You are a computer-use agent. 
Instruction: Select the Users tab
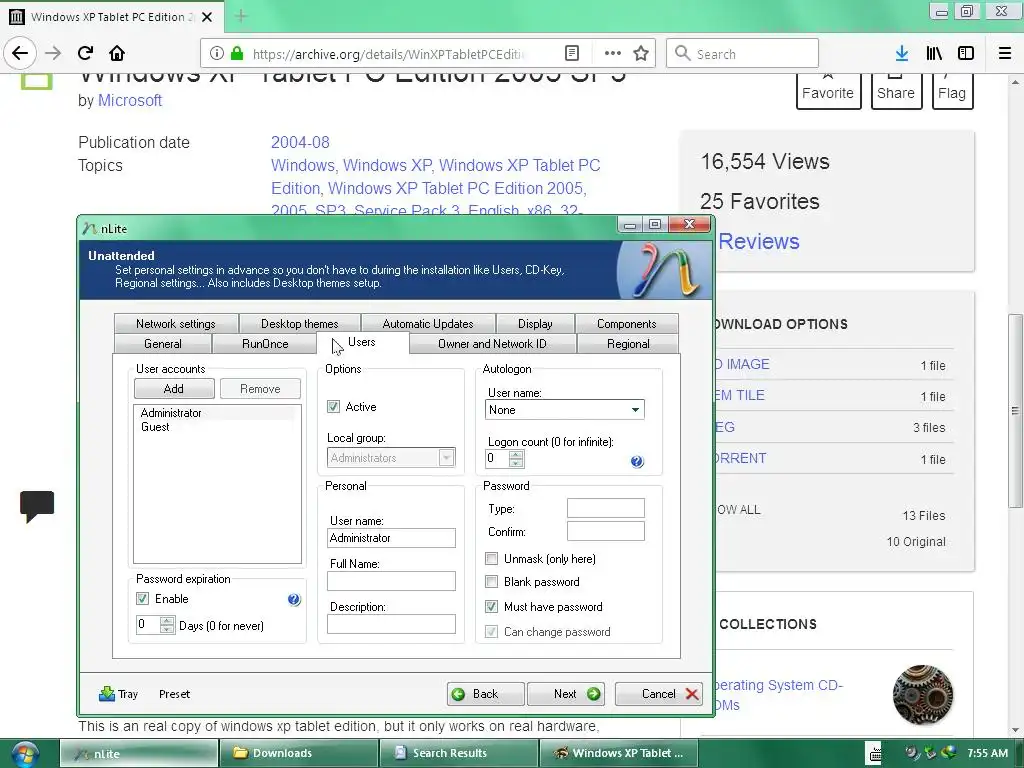(362, 342)
